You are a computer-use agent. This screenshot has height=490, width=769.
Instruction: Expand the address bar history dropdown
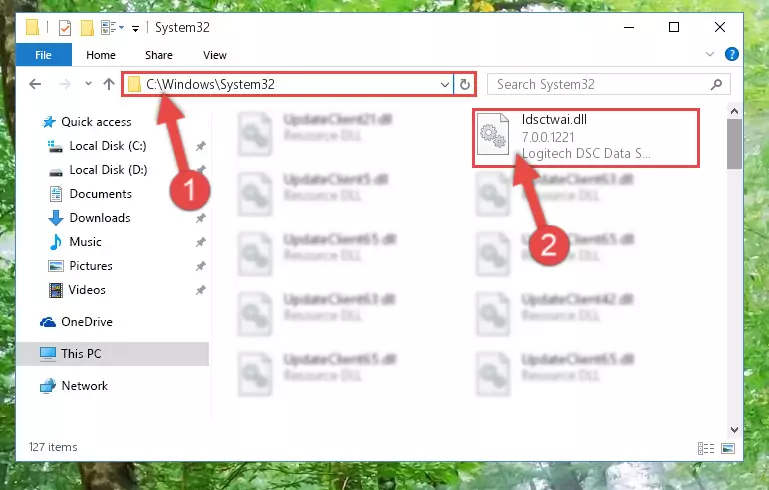coord(445,85)
